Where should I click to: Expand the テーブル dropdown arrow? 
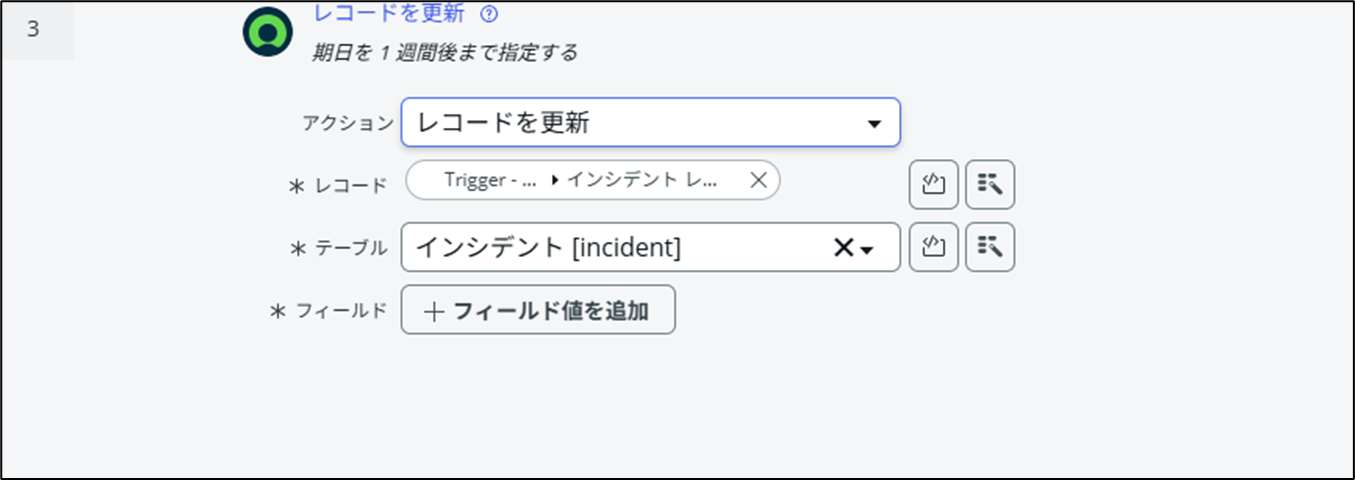click(867, 250)
